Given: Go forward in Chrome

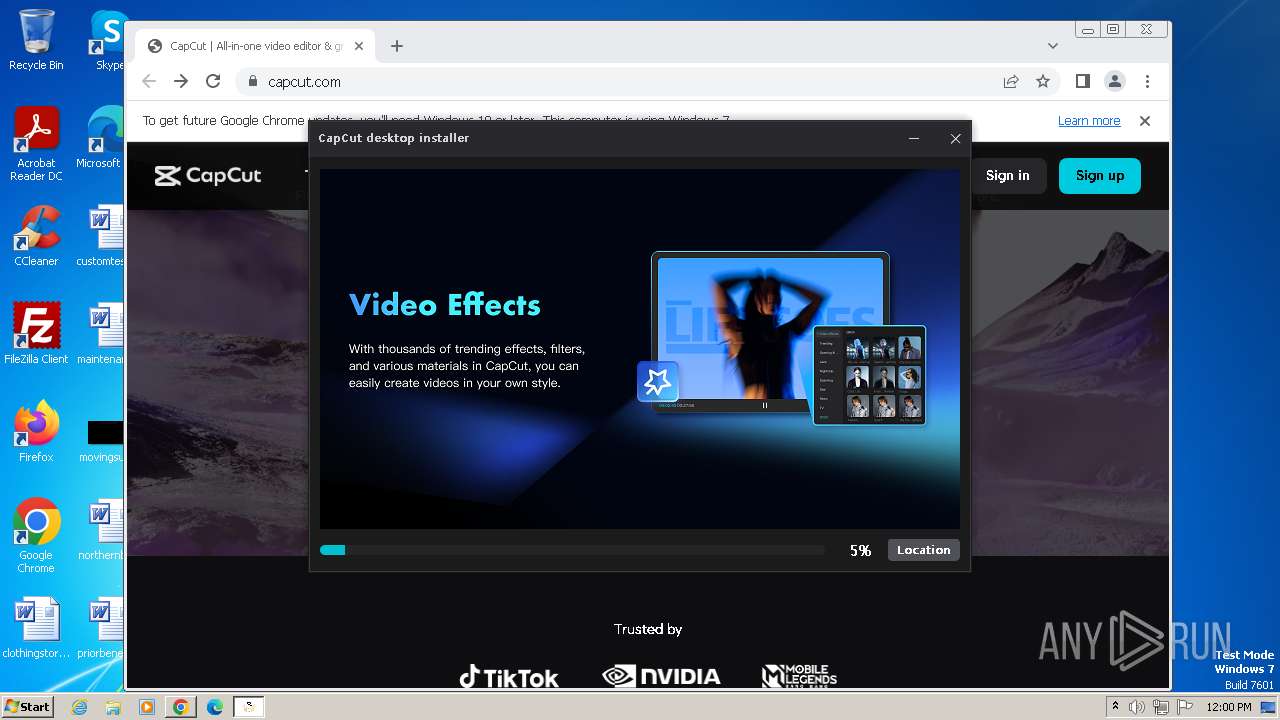Looking at the screenshot, I should click(181, 82).
